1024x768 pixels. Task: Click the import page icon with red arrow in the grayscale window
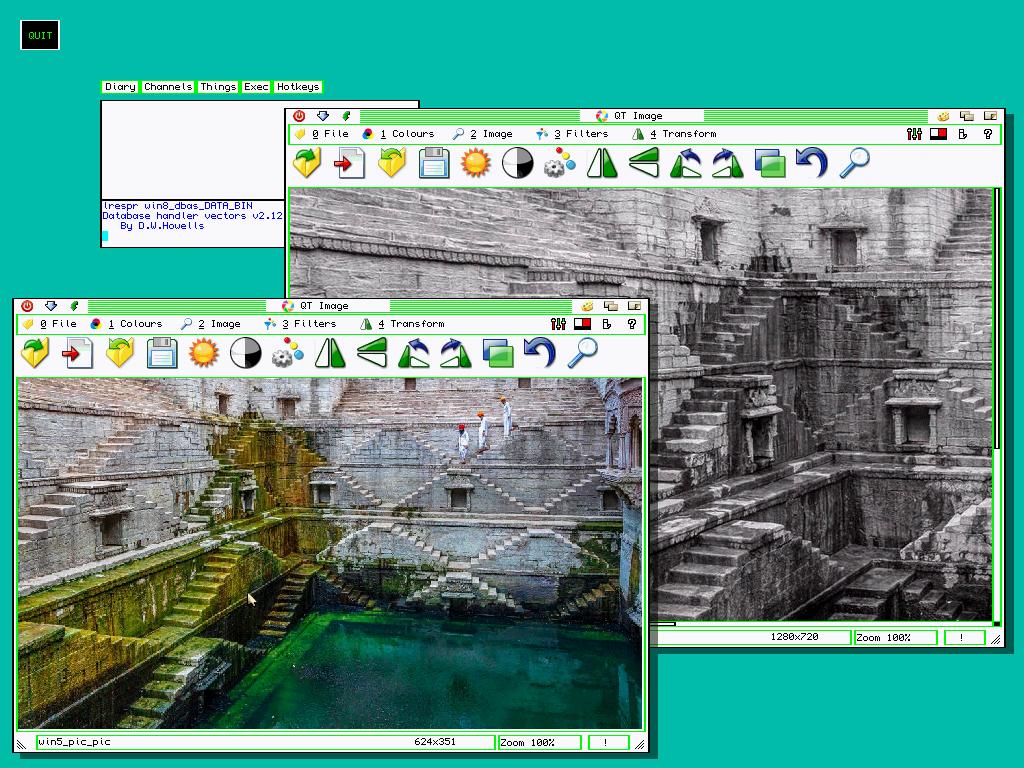[x=349, y=163]
